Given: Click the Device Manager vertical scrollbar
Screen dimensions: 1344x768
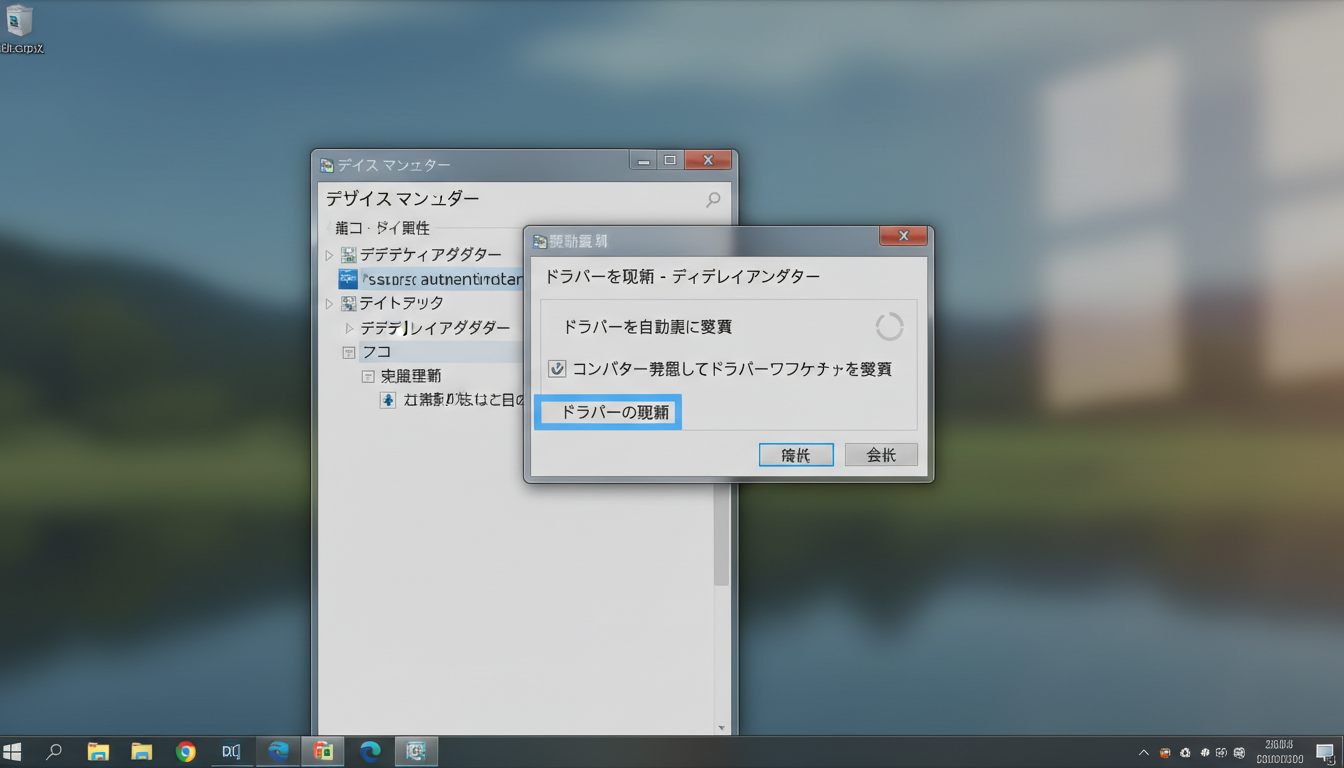Looking at the screenshot, I should [722, 540].
